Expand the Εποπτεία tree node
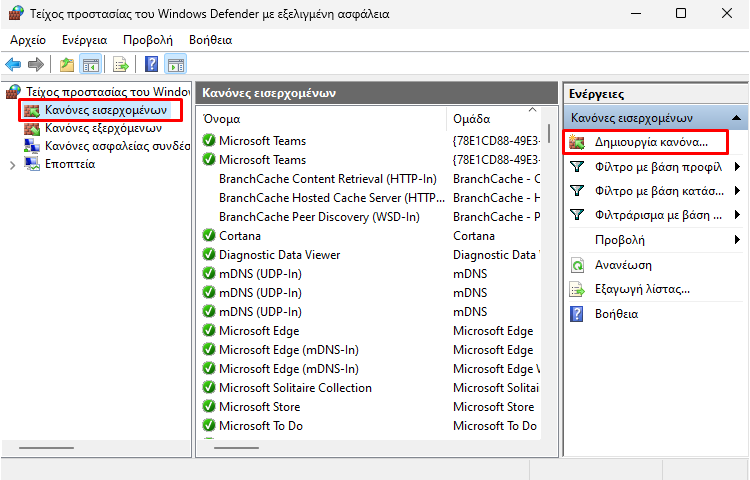 tap(12, 165)
